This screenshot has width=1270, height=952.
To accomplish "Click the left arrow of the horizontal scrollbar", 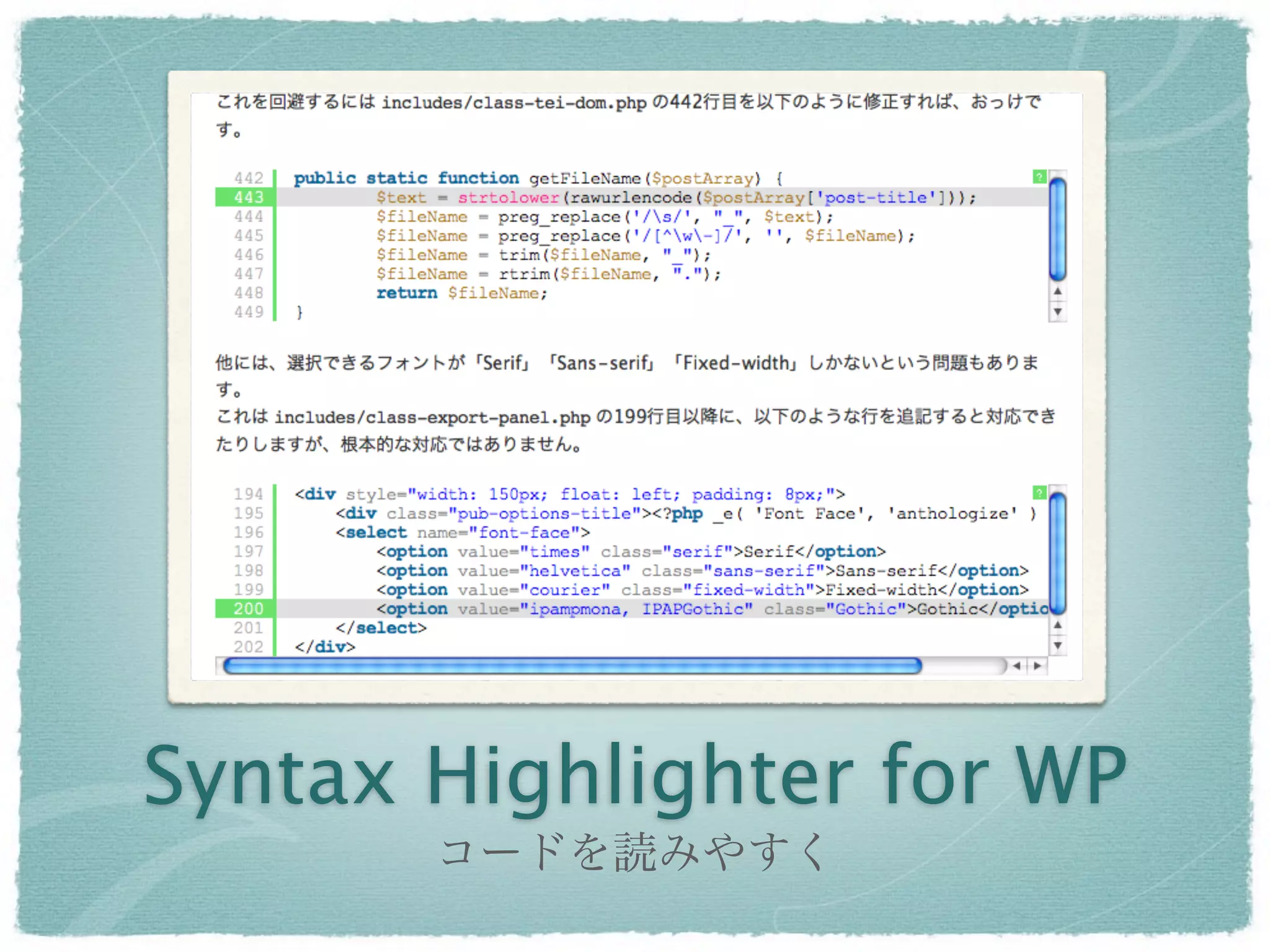I will click(x=1016, y=666).
